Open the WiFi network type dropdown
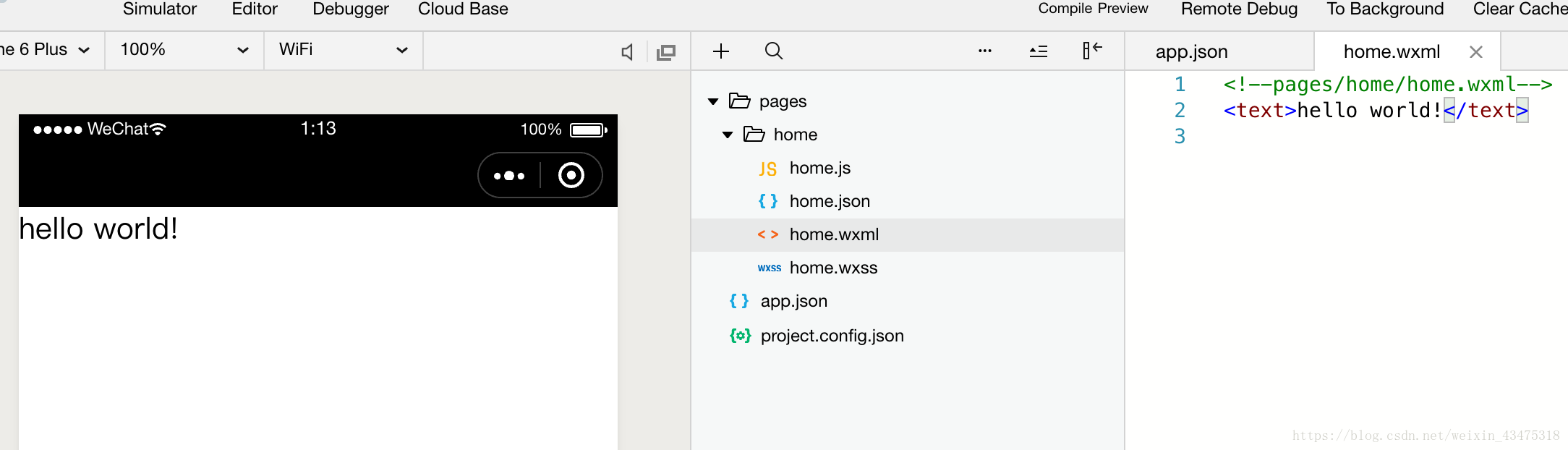 point(344,50)
